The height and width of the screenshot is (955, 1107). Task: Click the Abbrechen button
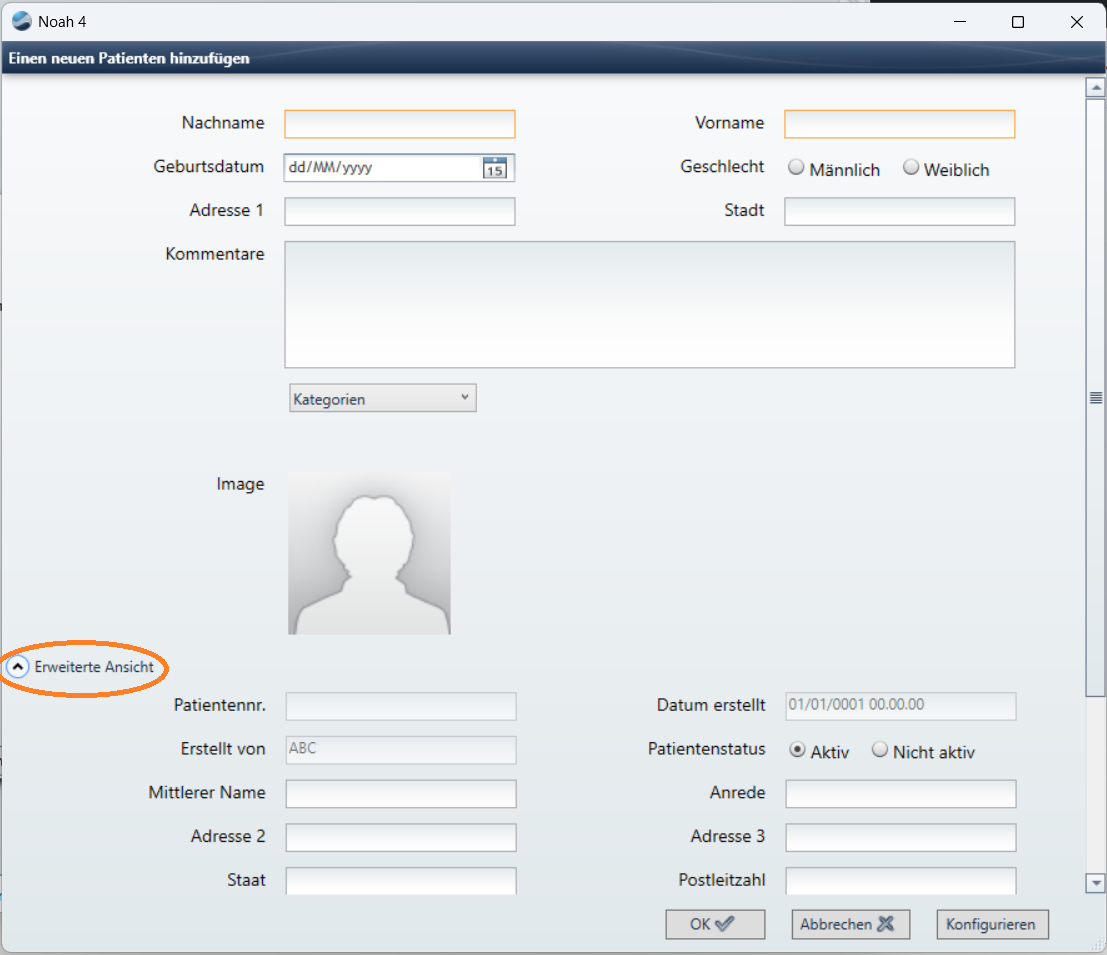(x=851, y=924)
